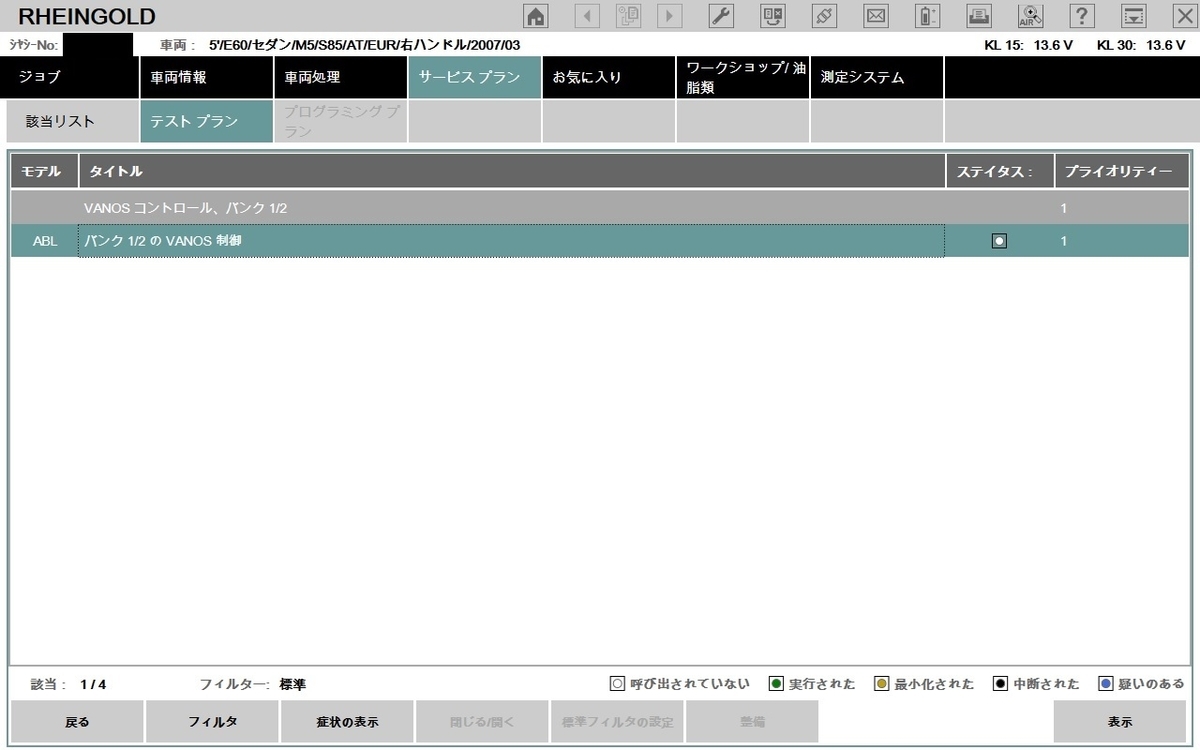Switch to the 車両処理 tab
Screen dimensions: 1200x750
[340, 77]
